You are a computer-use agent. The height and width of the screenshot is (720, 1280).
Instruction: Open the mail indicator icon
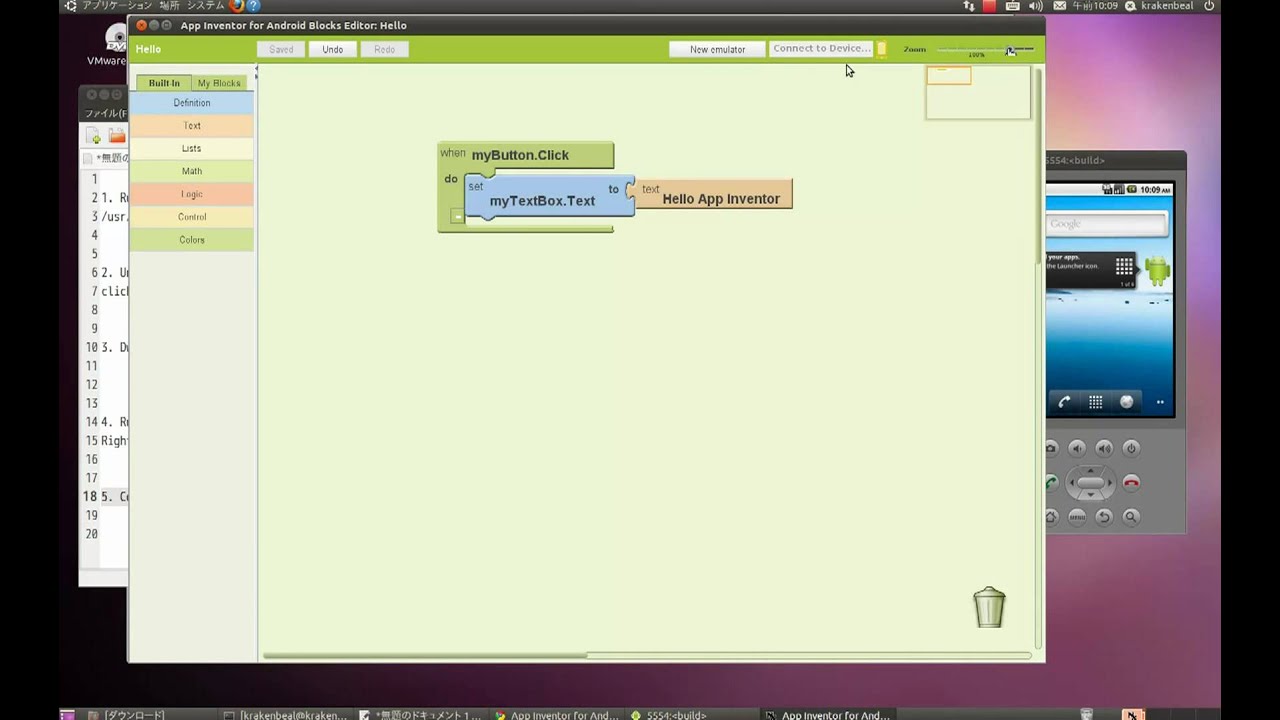pos(1059,6)
